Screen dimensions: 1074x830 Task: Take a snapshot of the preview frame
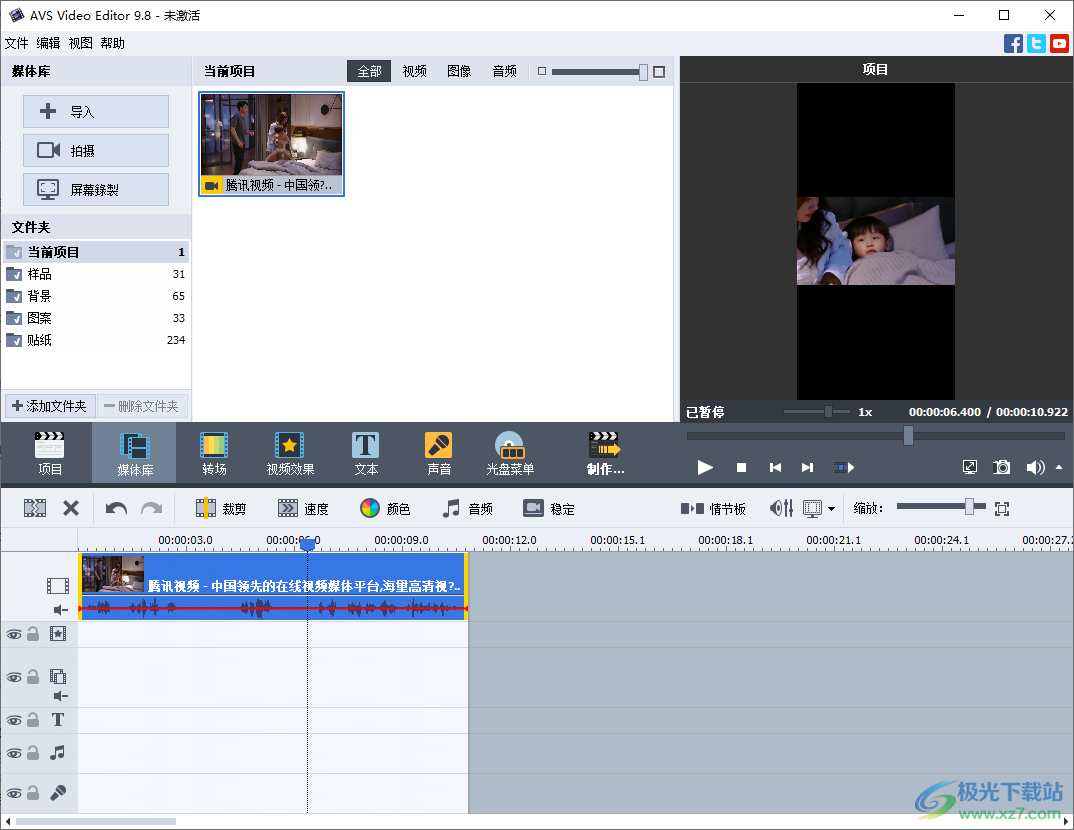pyautogui.click(x=1001, y=467)
